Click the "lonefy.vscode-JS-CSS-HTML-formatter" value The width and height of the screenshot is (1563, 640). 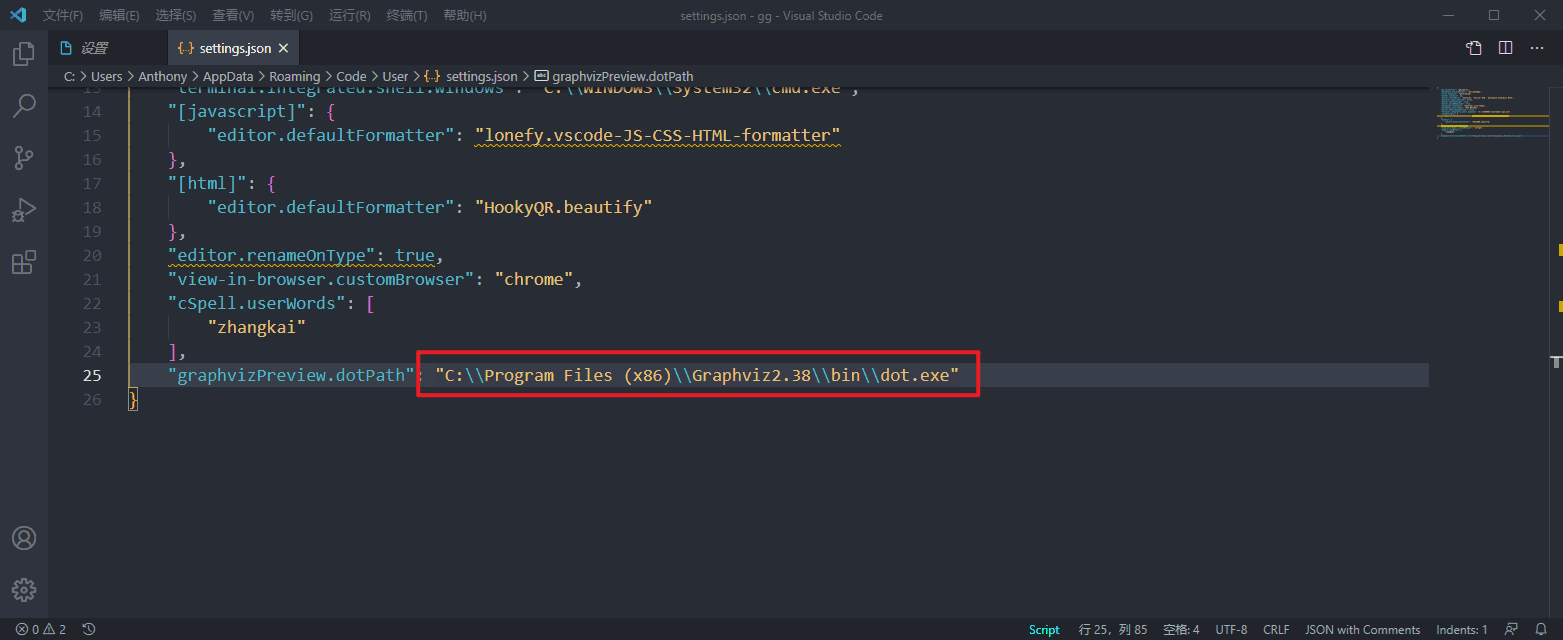coord(658,136)
